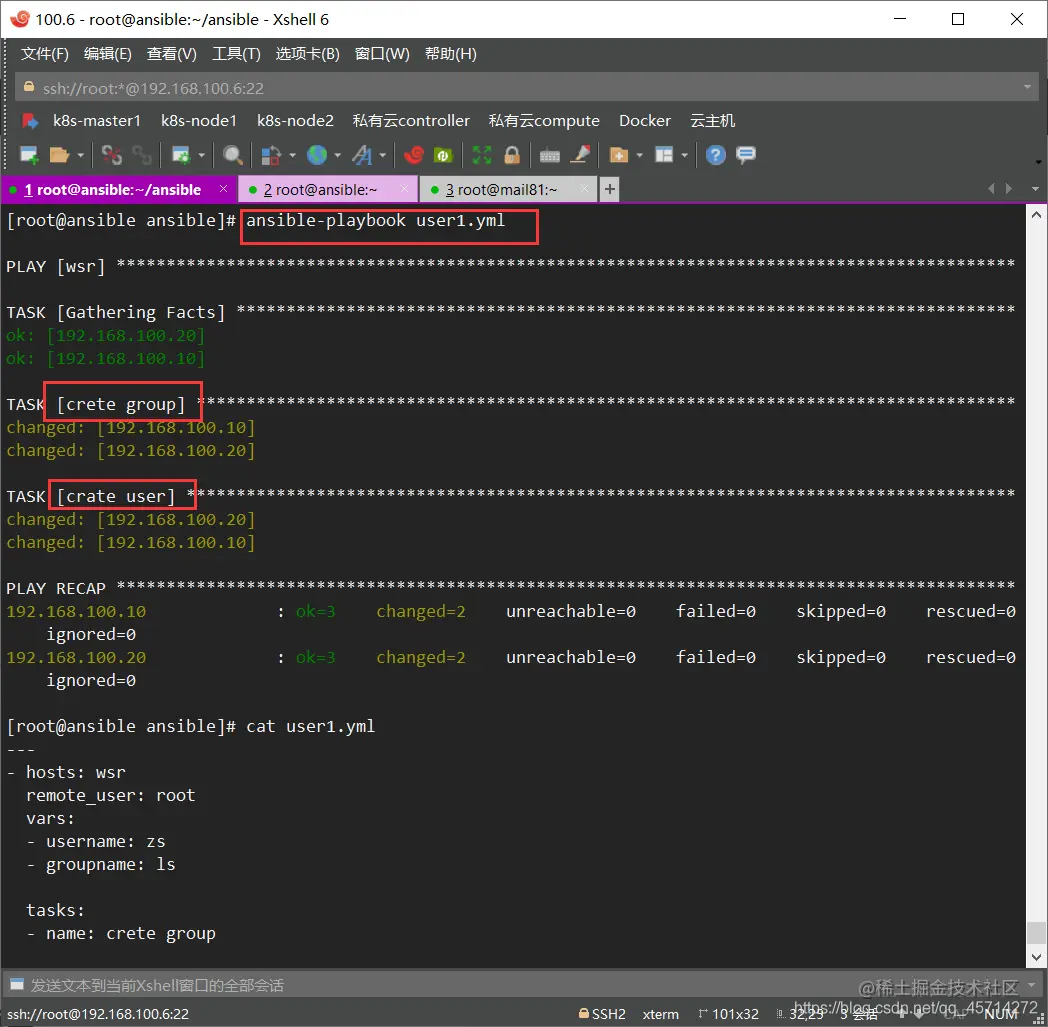Image resolution: width=1048 pixels, height=1027 pixels.
Task: Click the file transfer toolbar icon
Action: 271,155
